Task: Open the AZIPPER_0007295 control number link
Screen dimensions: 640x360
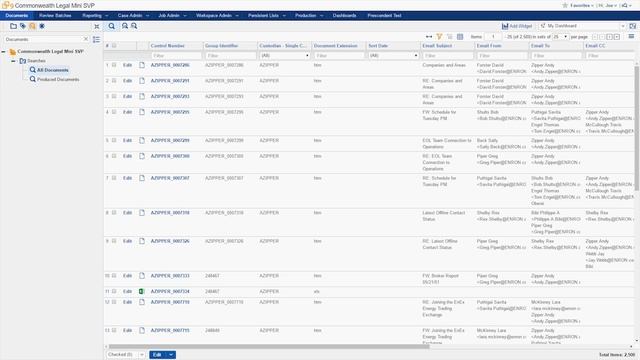Action: (x=170, y=112)
